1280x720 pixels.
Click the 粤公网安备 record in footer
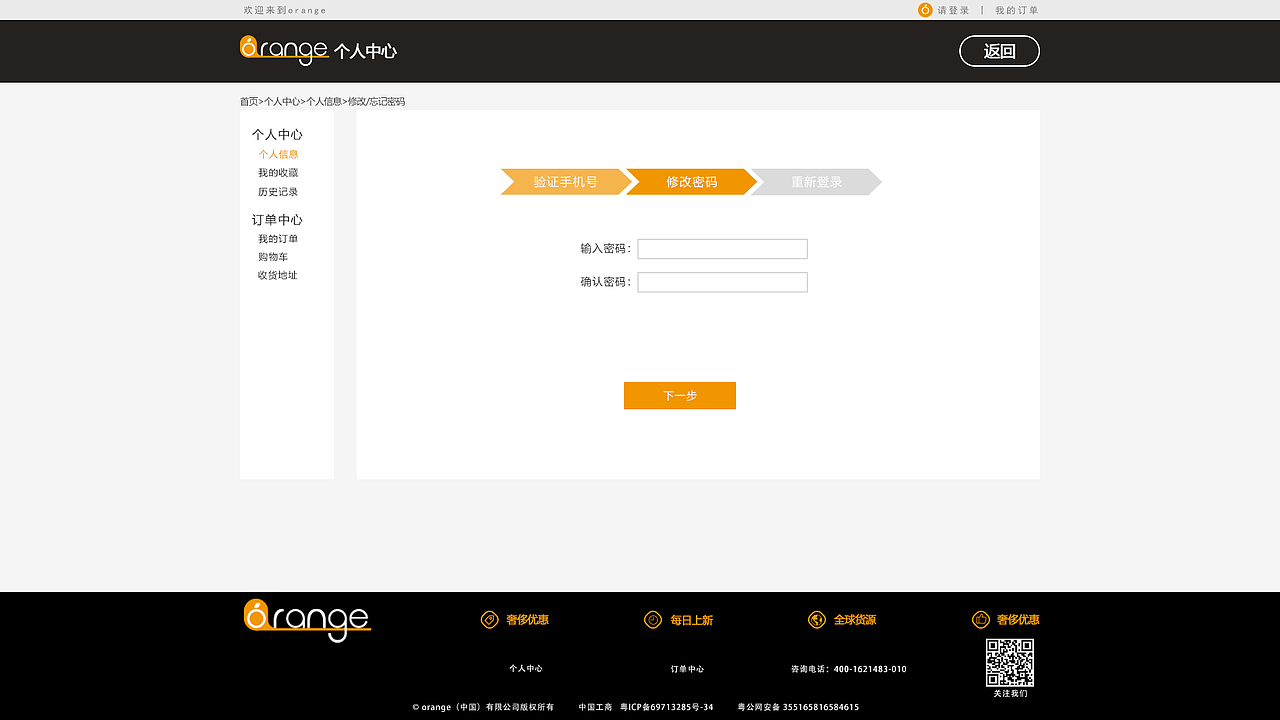798,707
